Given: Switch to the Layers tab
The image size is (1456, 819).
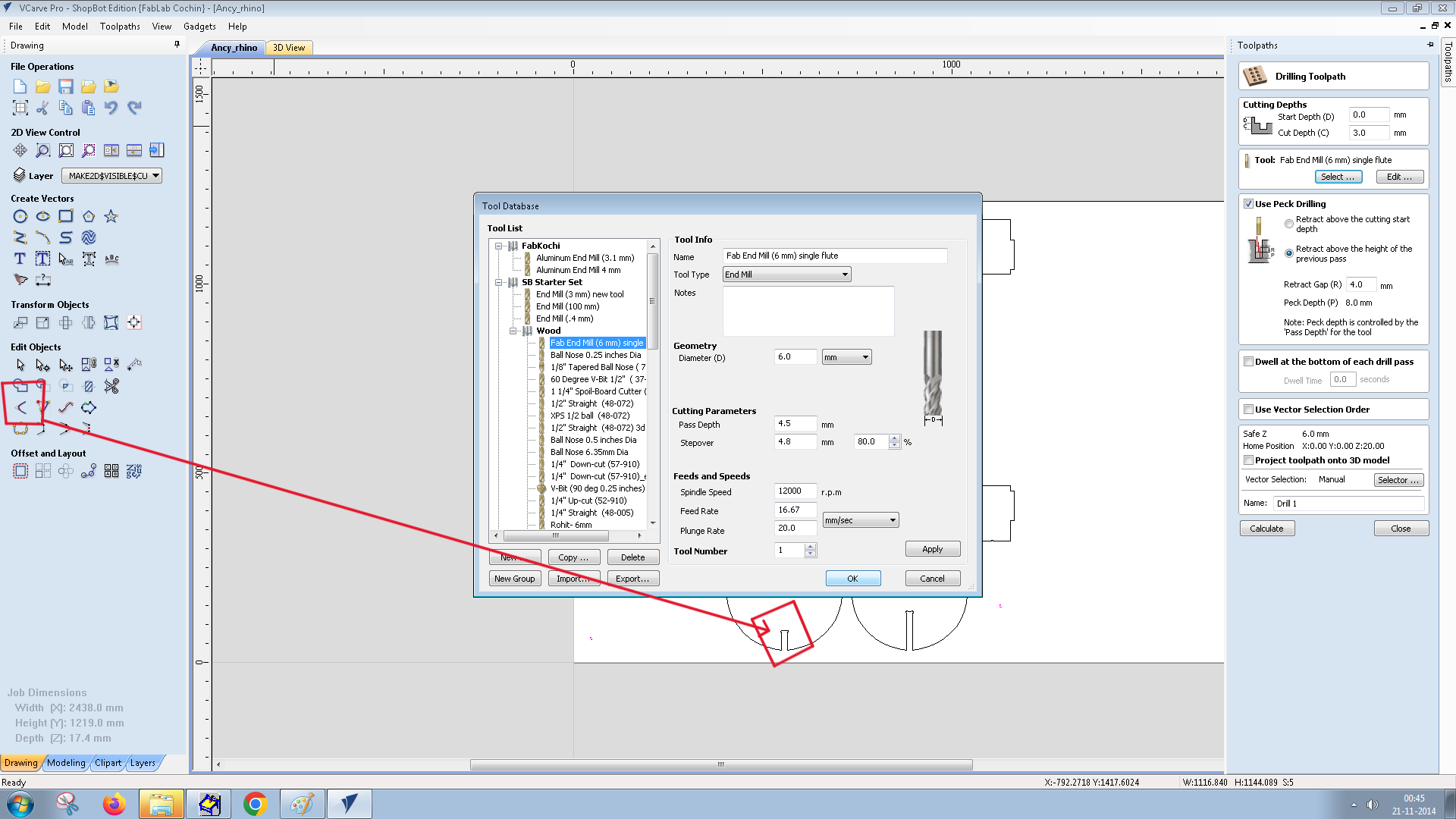Looking at the screenshot, I should pyautogui.click(x=143, y=763).
